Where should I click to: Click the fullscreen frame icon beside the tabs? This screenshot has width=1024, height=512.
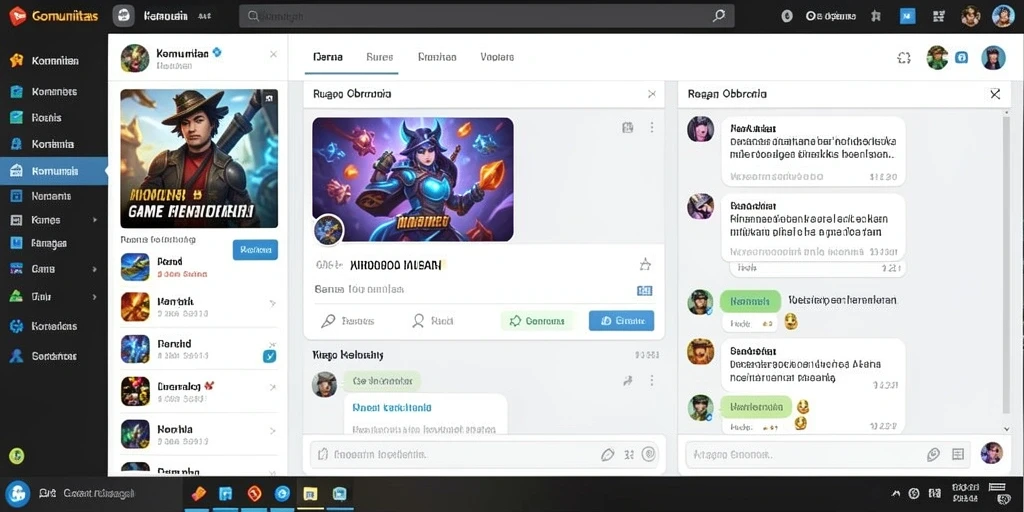[904, 57]
